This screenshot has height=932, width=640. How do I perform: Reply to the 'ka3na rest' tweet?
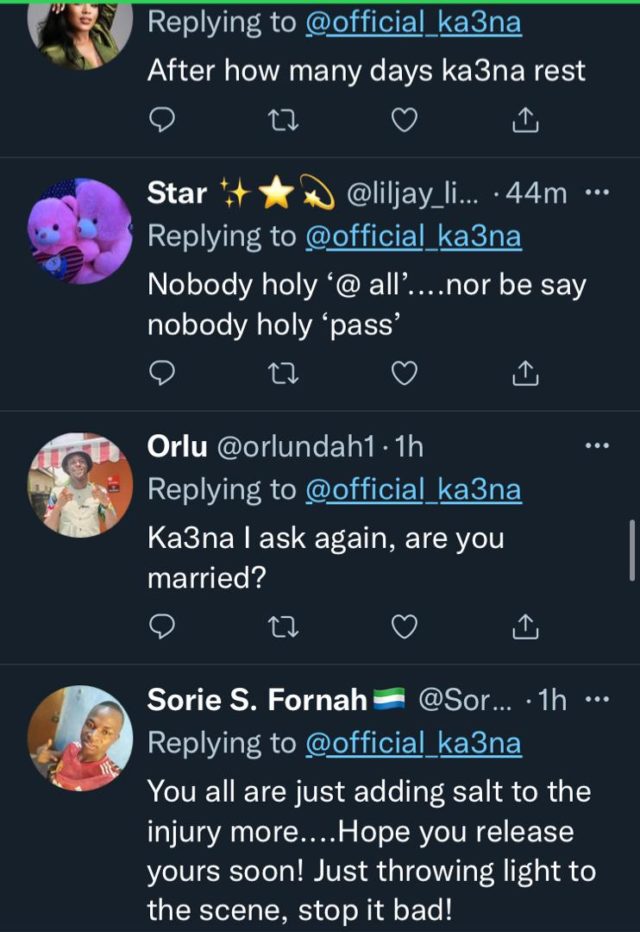click(162, 121)
